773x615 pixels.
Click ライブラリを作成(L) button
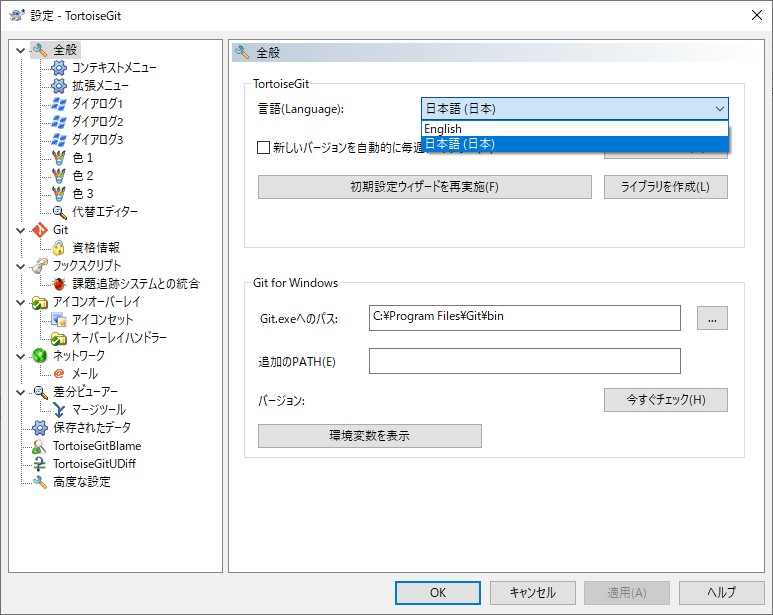[666, 187]
